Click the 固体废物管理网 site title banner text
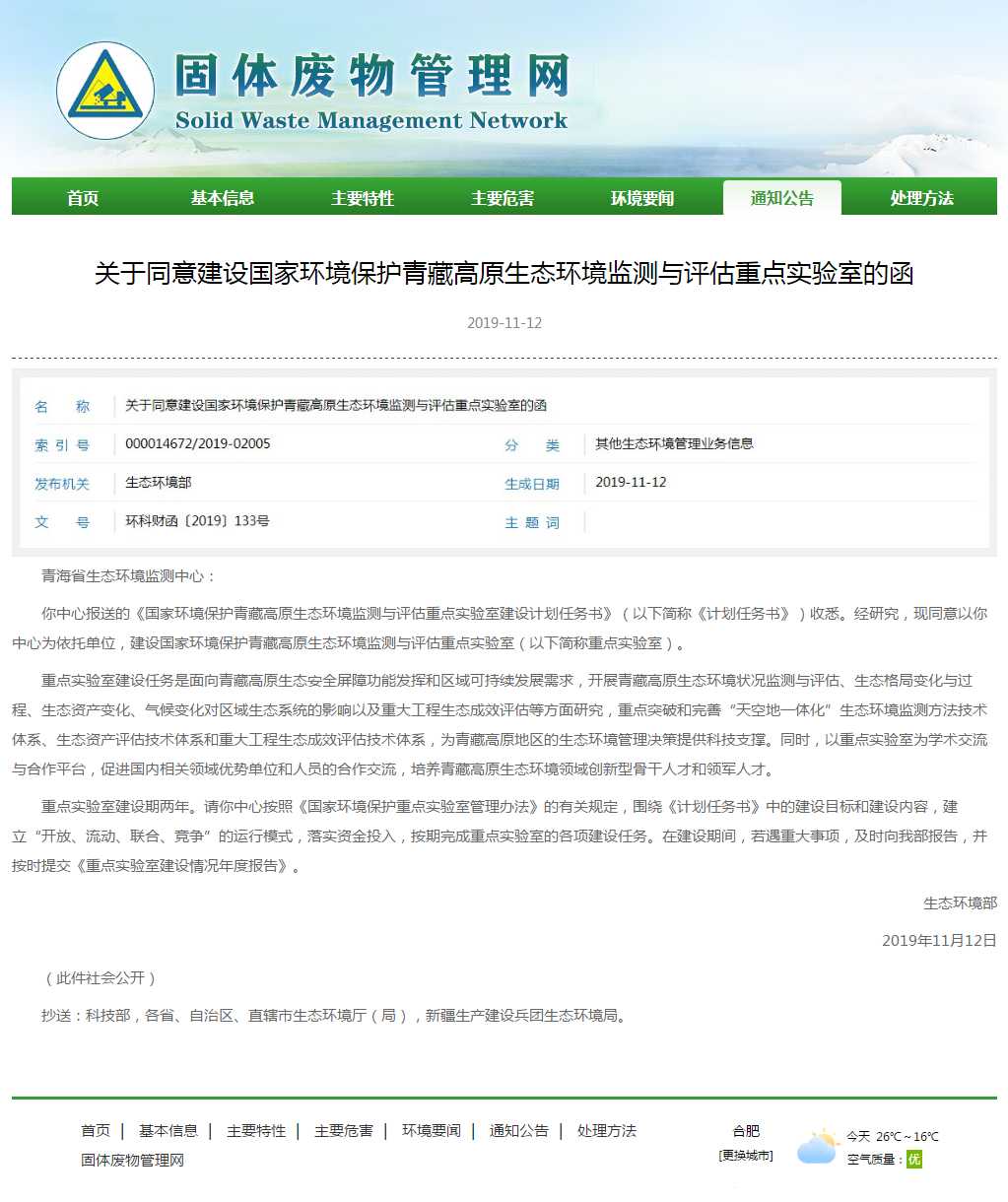This screenshot has height=1202, width=1008. pos(372,78)
